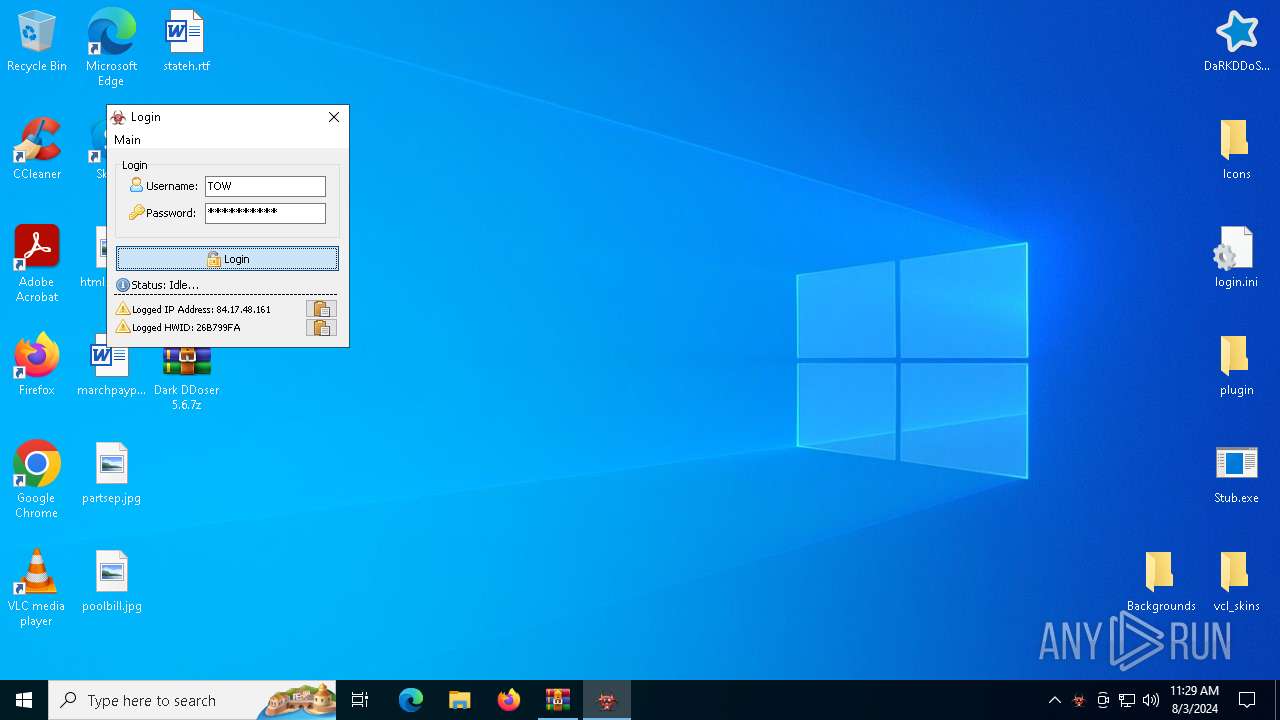Image resolution: width=1280 pixels, height=720 pixels.
Task: Select Stub.exe on desktop
Action: click(1236, 473)
